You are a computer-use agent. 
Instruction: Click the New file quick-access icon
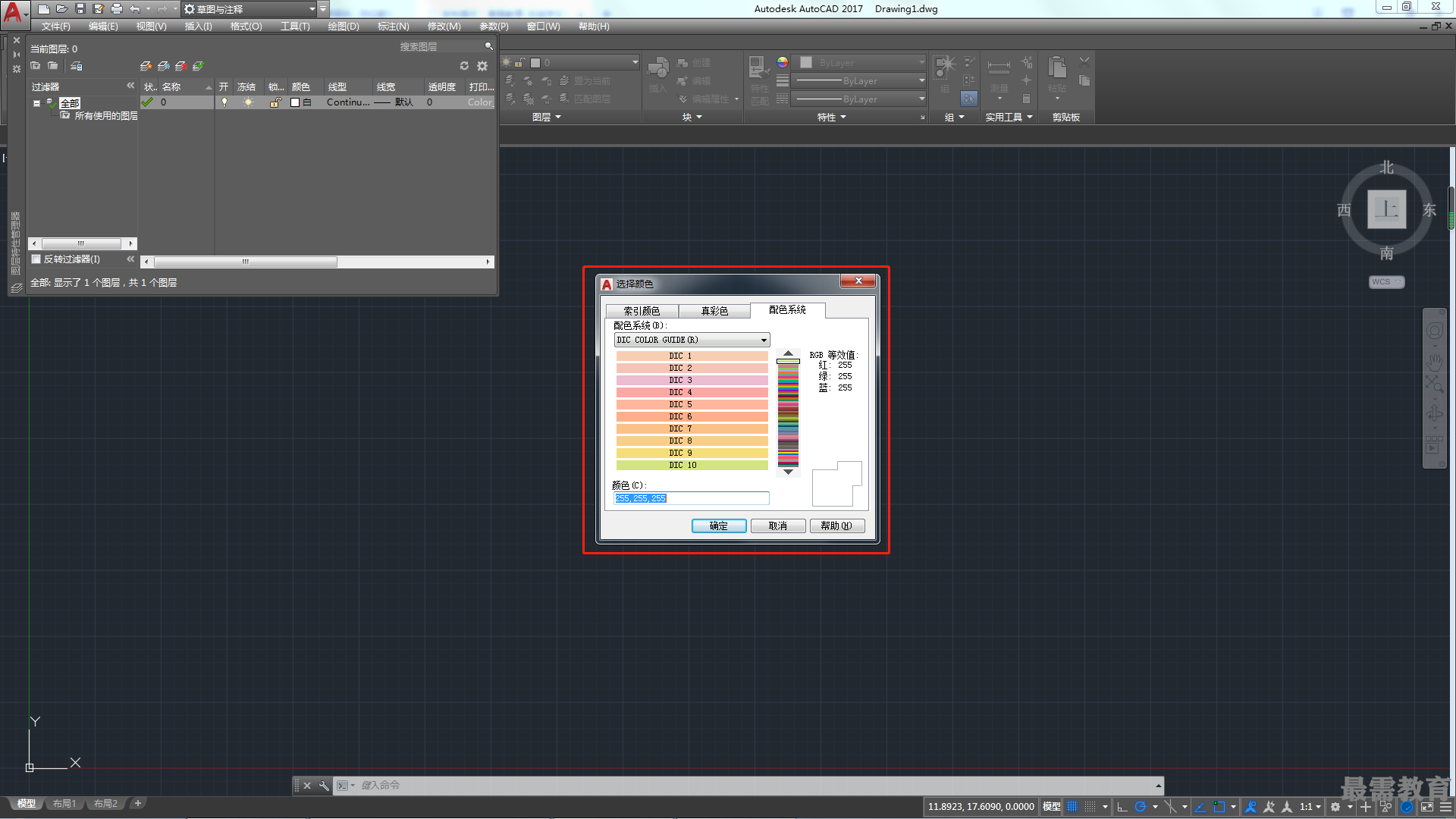pos(44,9)
